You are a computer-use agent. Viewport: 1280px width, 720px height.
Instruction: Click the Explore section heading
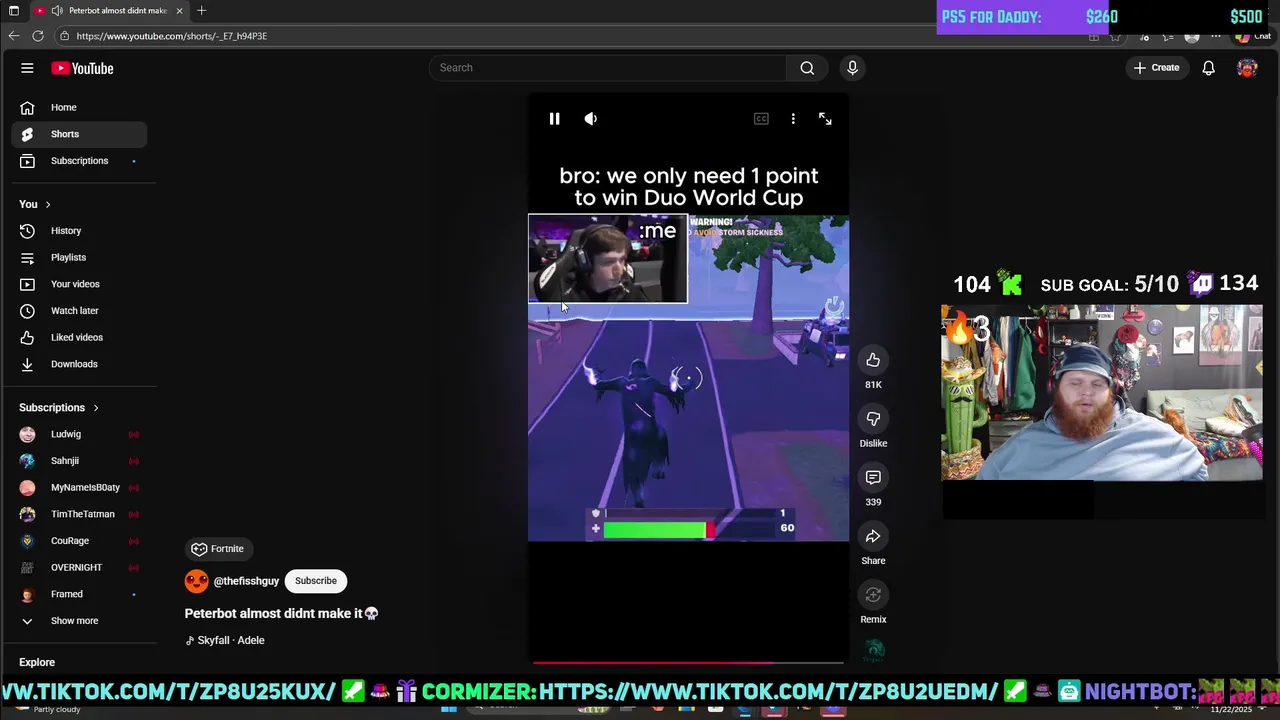tap(37, 662)
